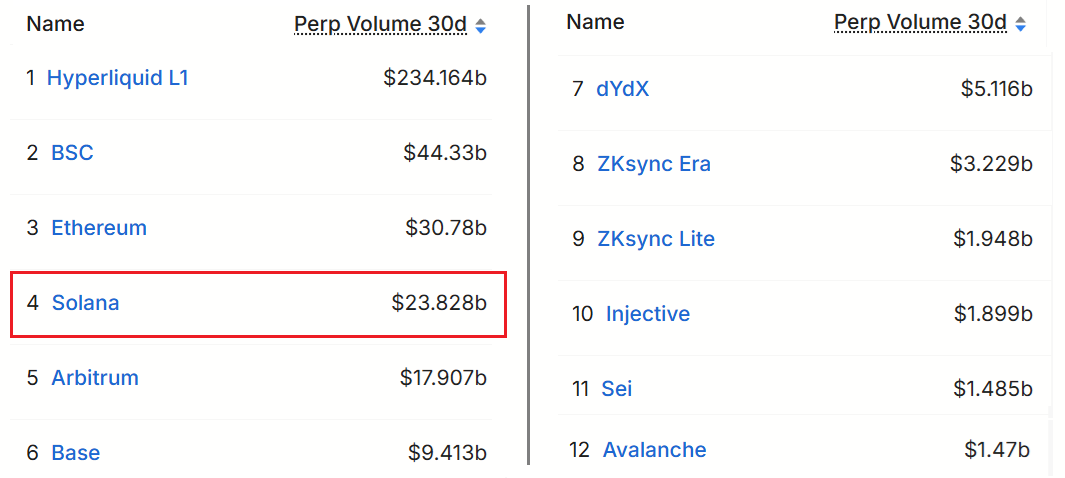The image size is (1065, 478).
Task: Open the BSC chain link
Action: 72,153
